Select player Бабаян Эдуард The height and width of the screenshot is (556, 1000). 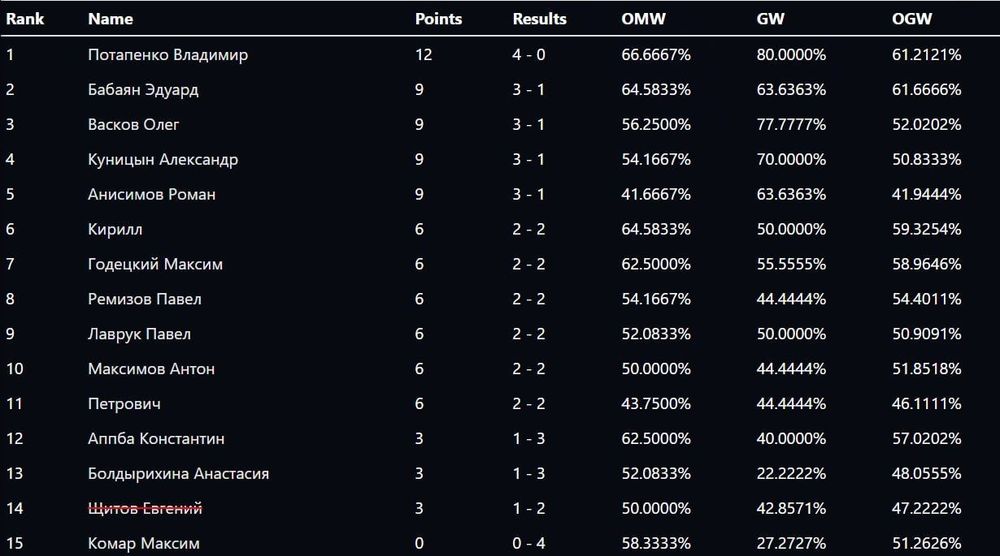click(x=143, y=90)
